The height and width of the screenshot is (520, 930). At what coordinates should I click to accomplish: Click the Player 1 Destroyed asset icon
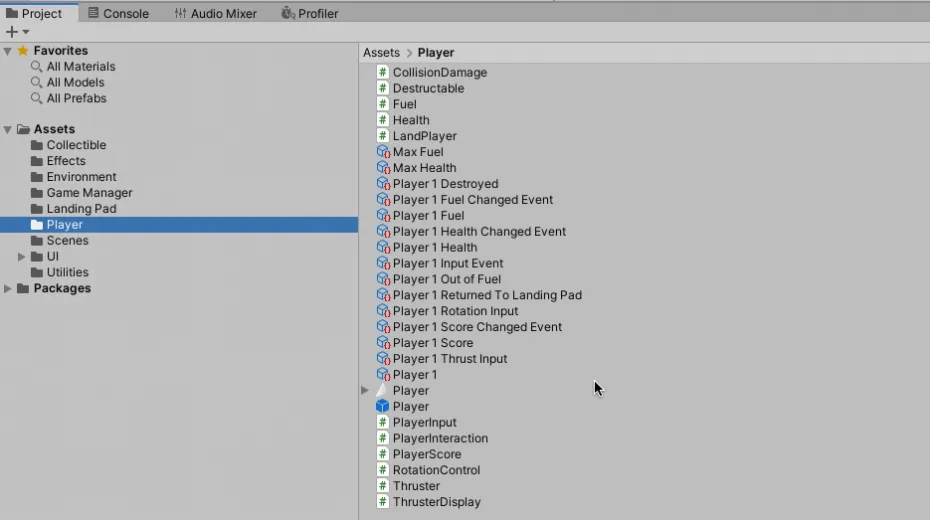382,184
